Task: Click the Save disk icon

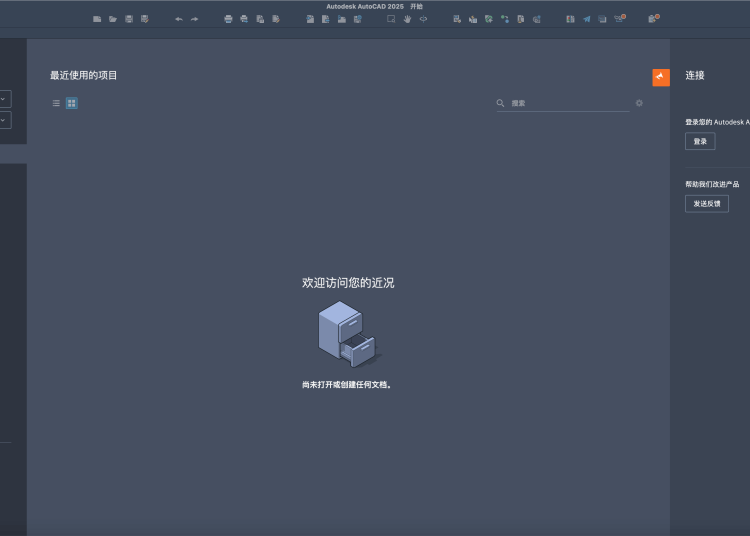Action: (x=129, y=19)
